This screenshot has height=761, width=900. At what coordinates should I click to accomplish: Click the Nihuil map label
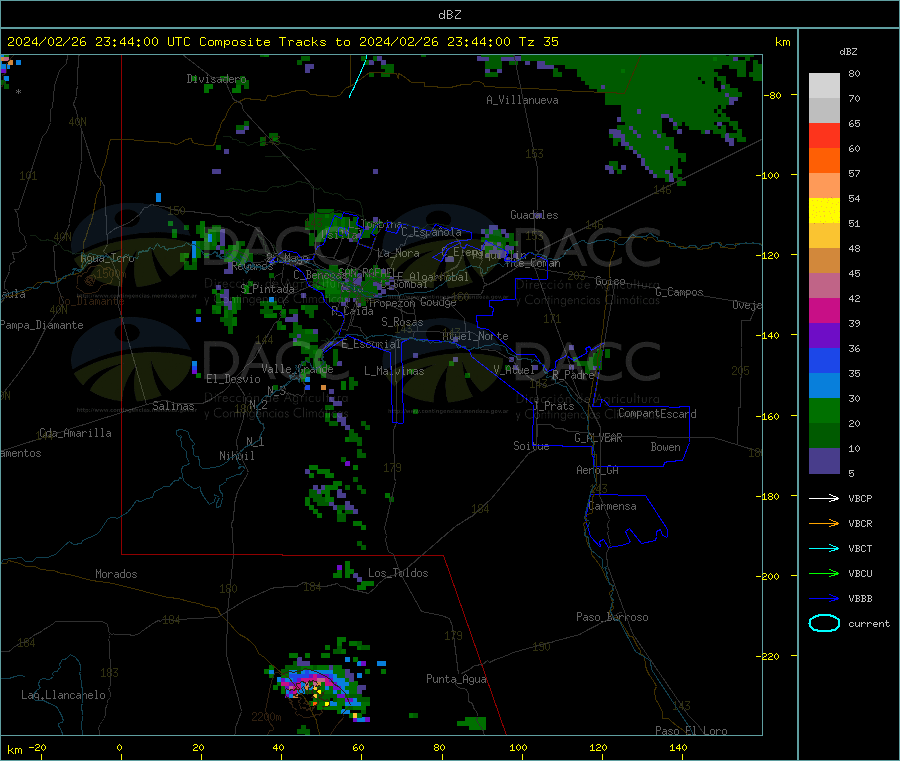pyautogui.click(x=236, y=456)
